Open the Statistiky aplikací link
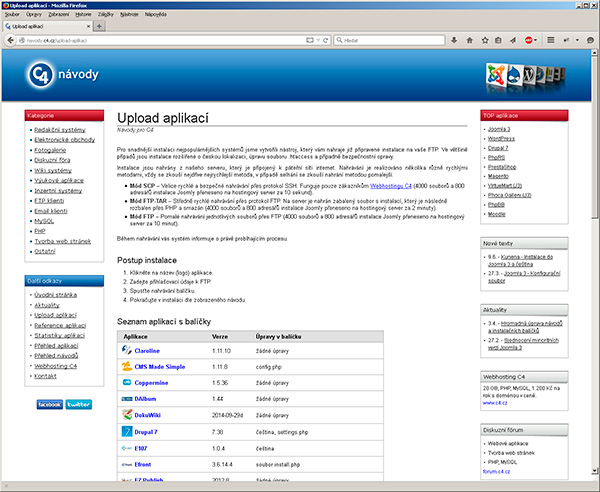 (x=60, y=336)
